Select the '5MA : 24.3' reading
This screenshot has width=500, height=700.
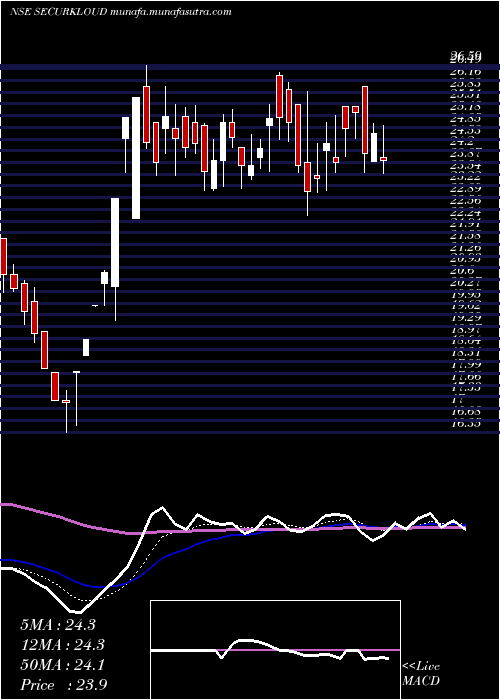click(x=58, y=625)
